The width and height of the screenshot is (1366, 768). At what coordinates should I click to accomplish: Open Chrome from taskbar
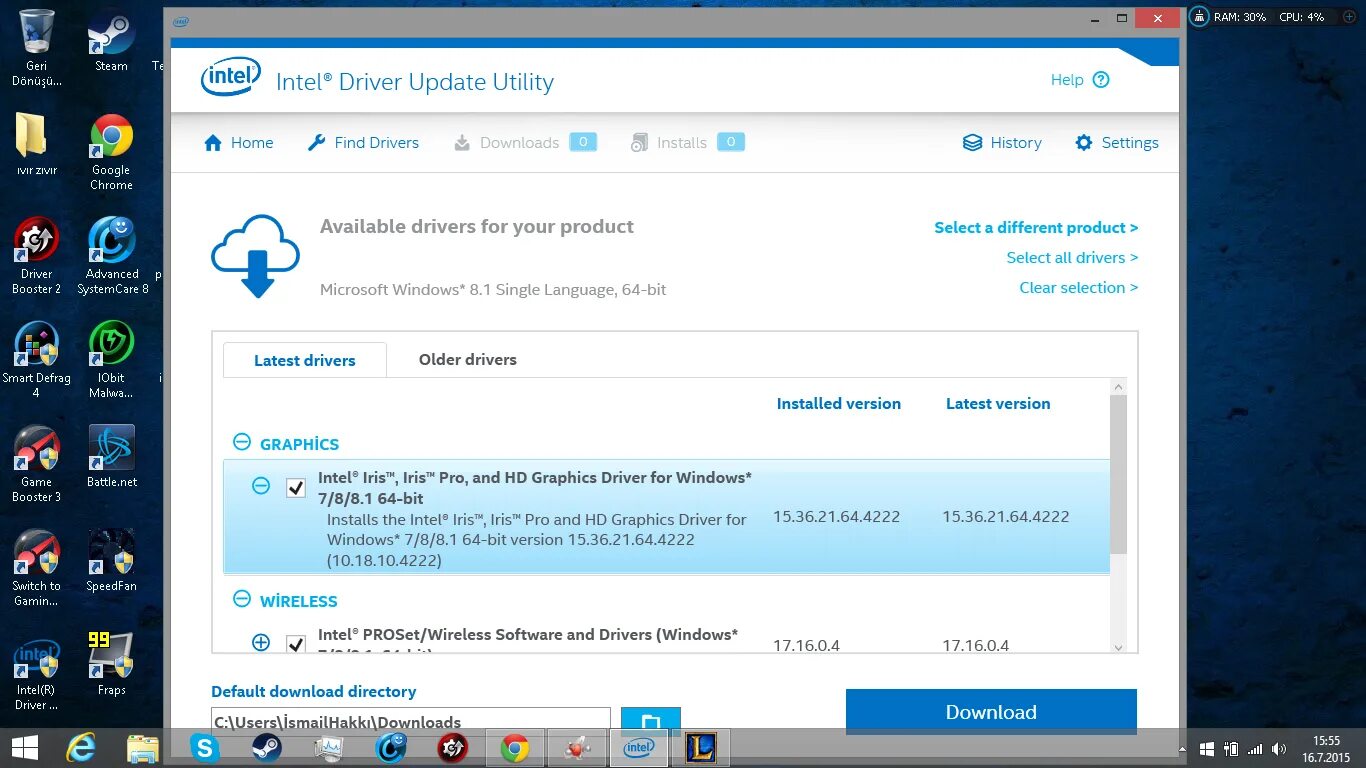(x=515, y=748)
